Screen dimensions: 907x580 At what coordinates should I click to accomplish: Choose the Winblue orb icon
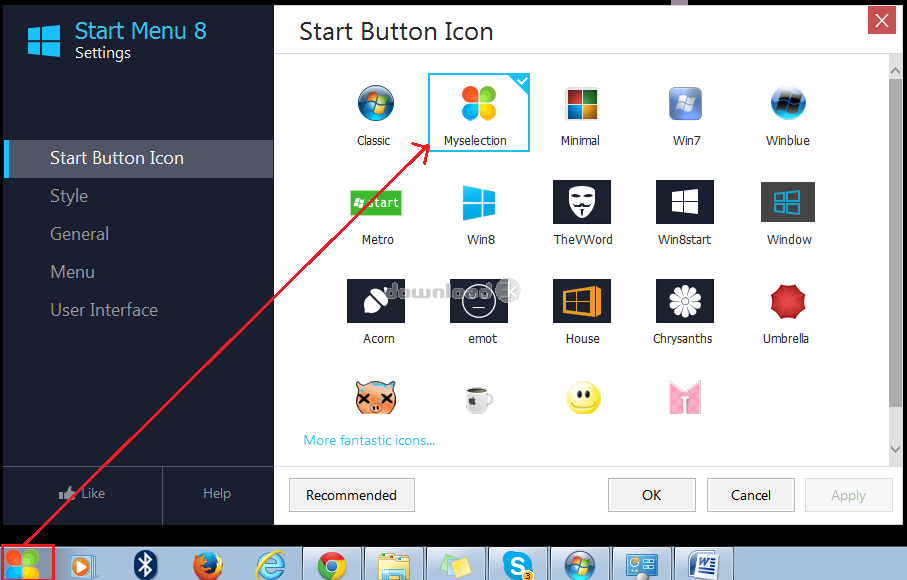[x=788, y=114]
